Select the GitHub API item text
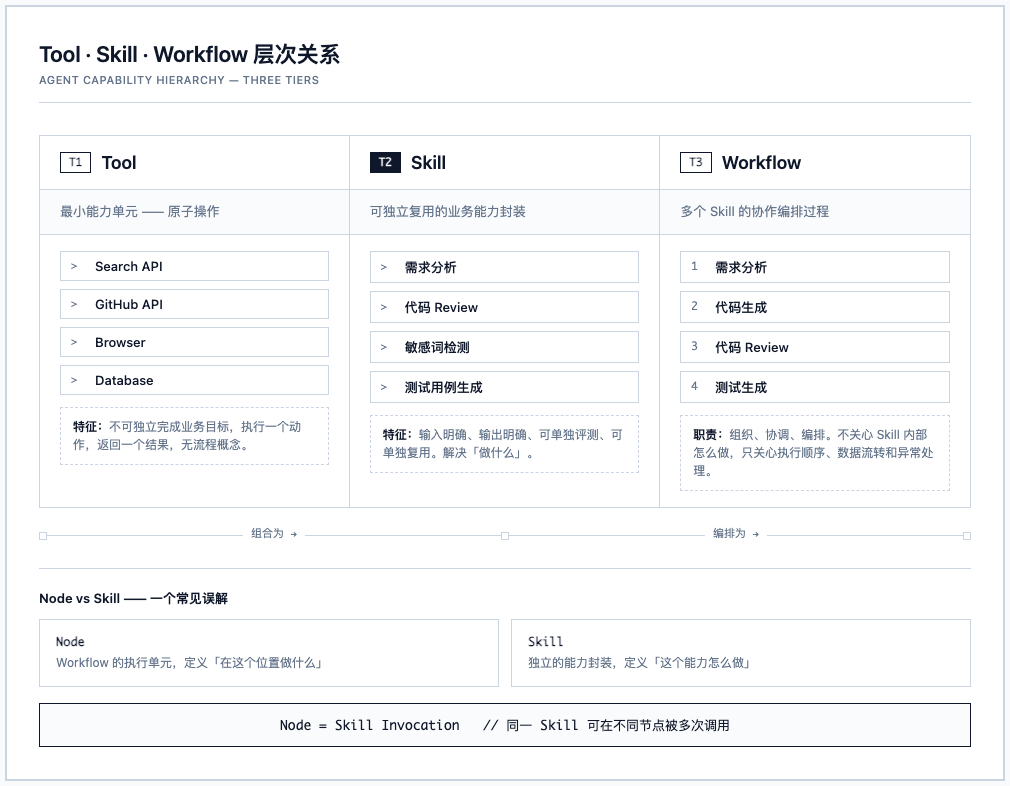Screen dimensions: 1010x786 [129, 304]
